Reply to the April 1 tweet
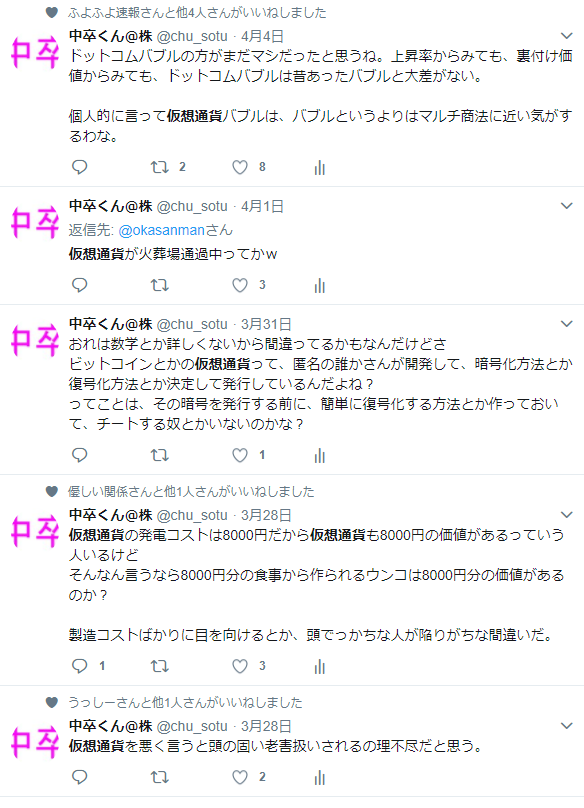The width and height of the screenshot is (584, 808). click(79, 285)
